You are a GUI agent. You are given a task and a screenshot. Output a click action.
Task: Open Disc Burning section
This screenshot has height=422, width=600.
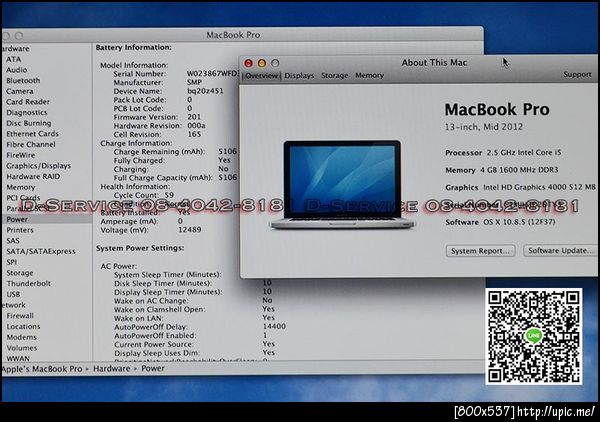(29, 123)
